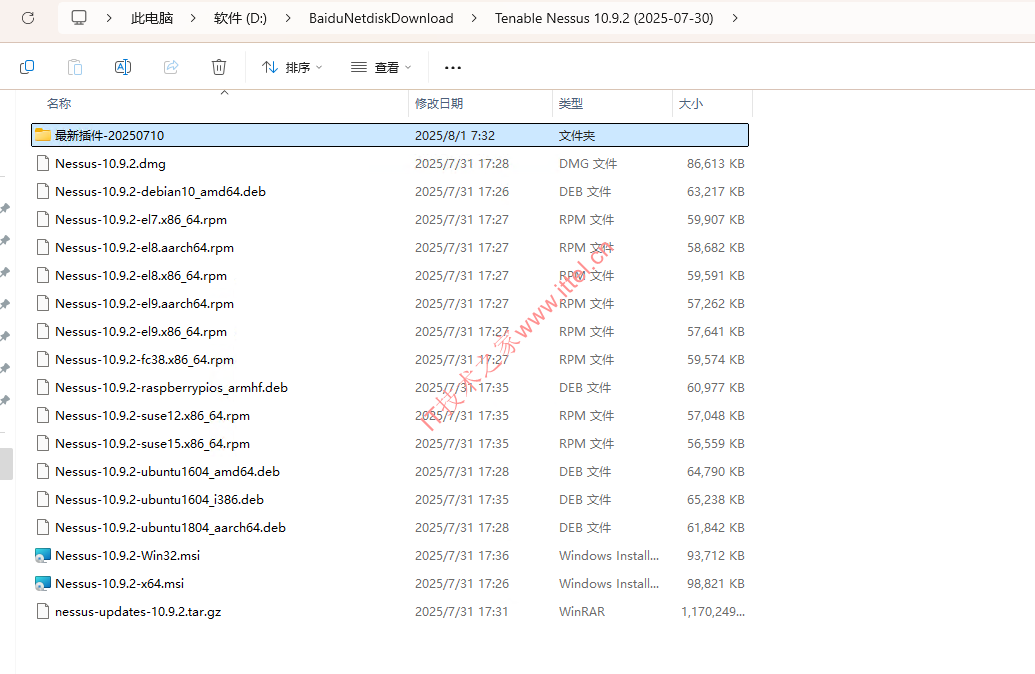Screen dimensions: 1035x674
Task: Click the date 2025/8/1 7:32
Action: 455,135
